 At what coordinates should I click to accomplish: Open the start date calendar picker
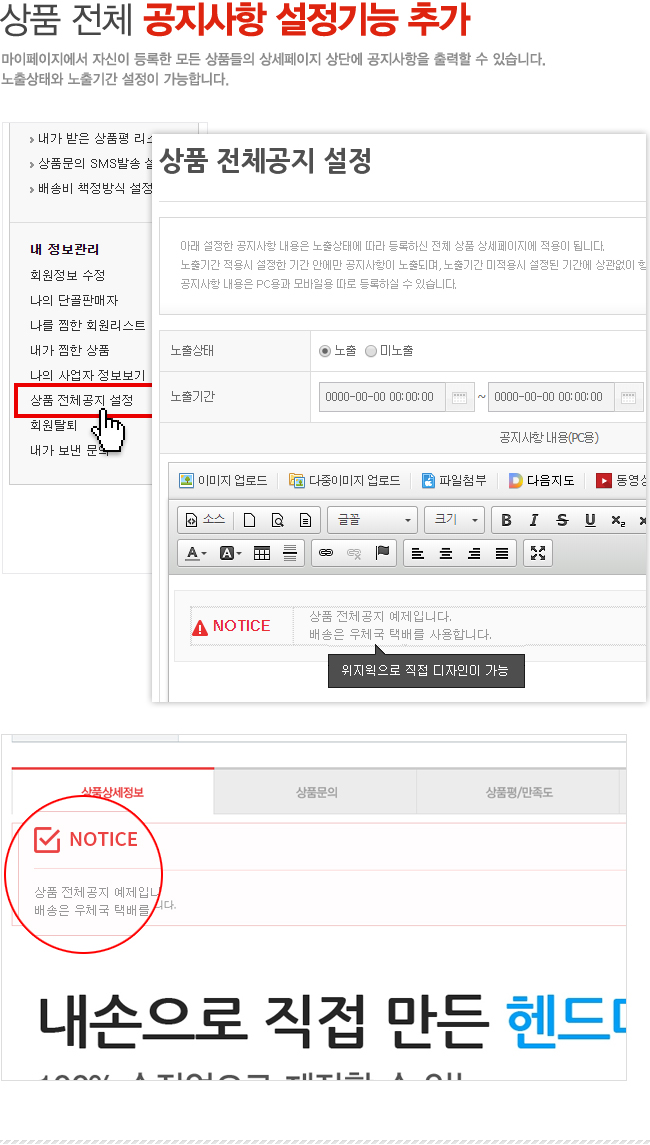point(459,397)
